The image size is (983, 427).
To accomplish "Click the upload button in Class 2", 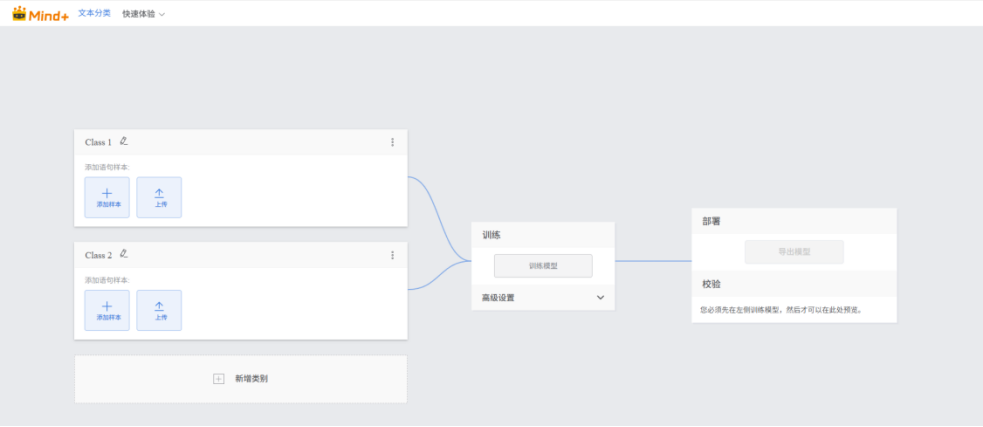I will point(159,310).
